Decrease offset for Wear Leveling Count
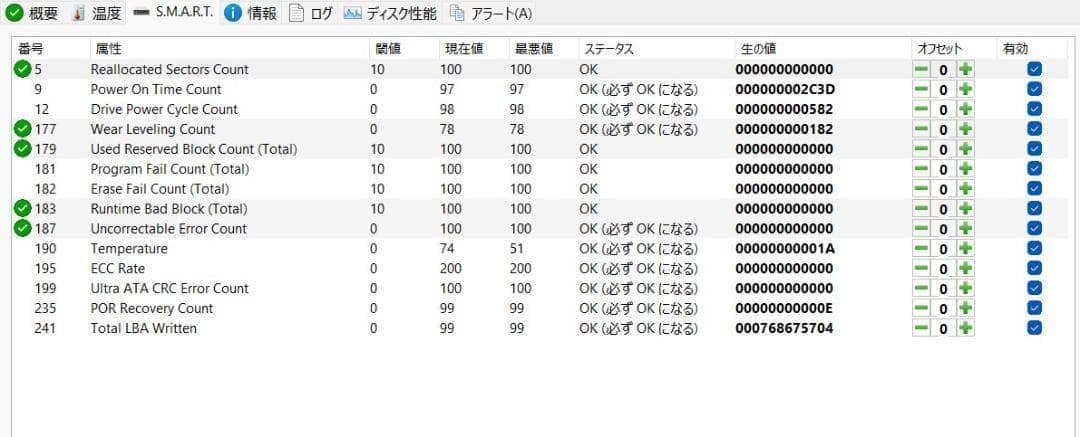Screen dimensions: 1080x437 [x=921, y=129]
